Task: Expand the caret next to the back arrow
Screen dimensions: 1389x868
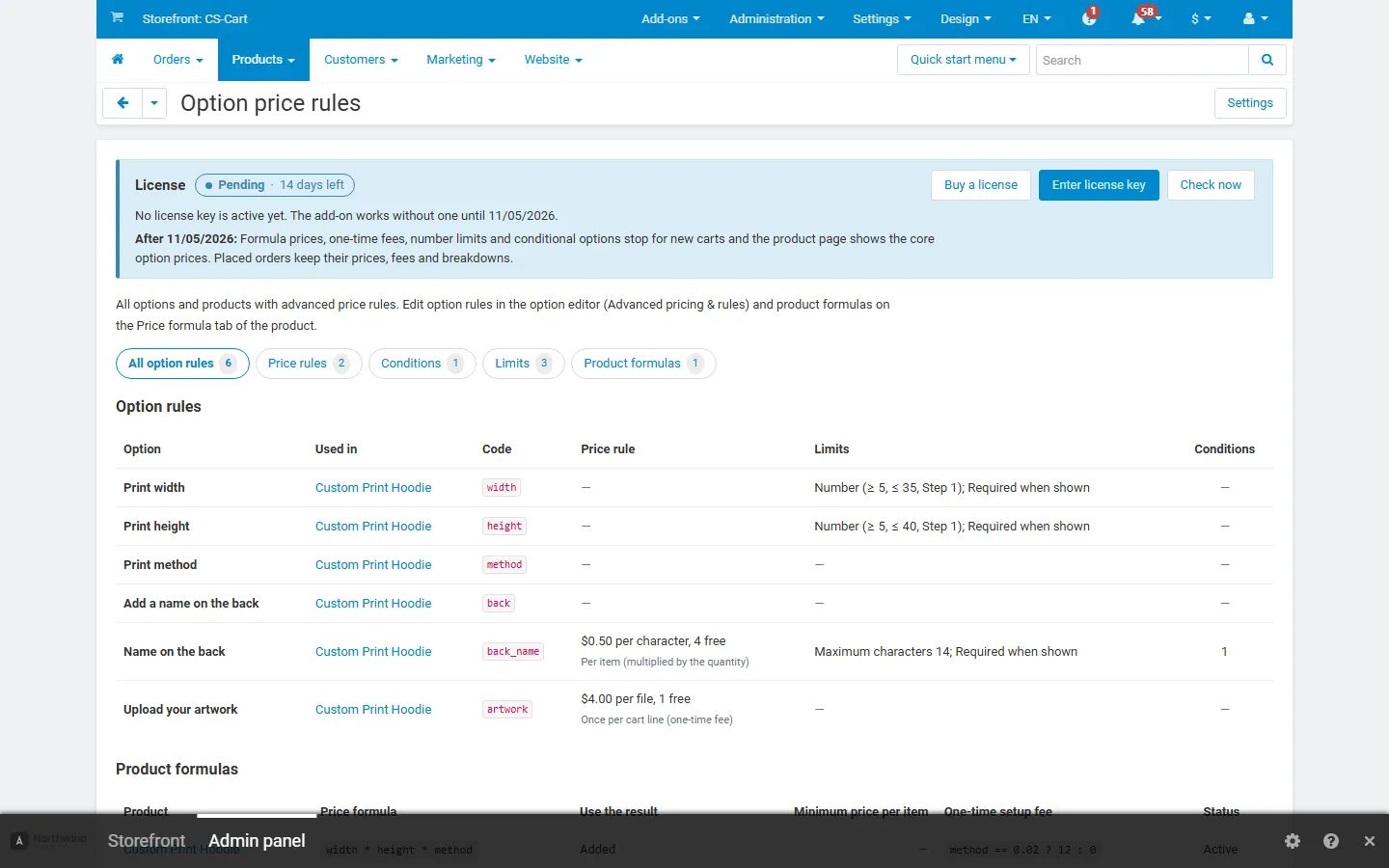Action: (154, 103)
